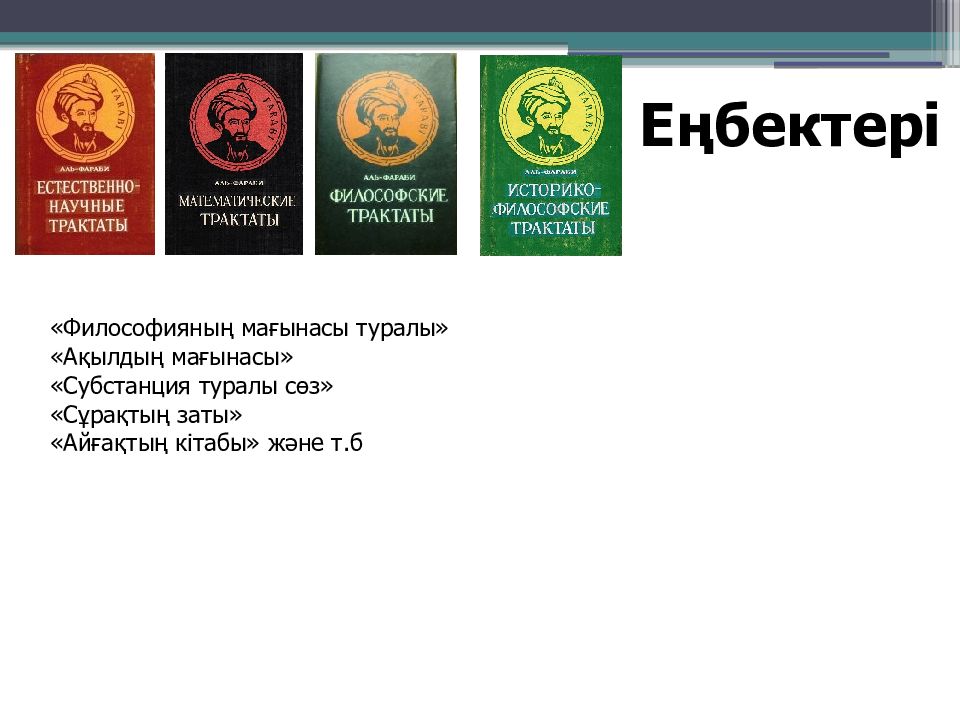Viewport: 960px width, 720px height.
Task: Click the line «Сұрақтың заты»
Action: 146,414
